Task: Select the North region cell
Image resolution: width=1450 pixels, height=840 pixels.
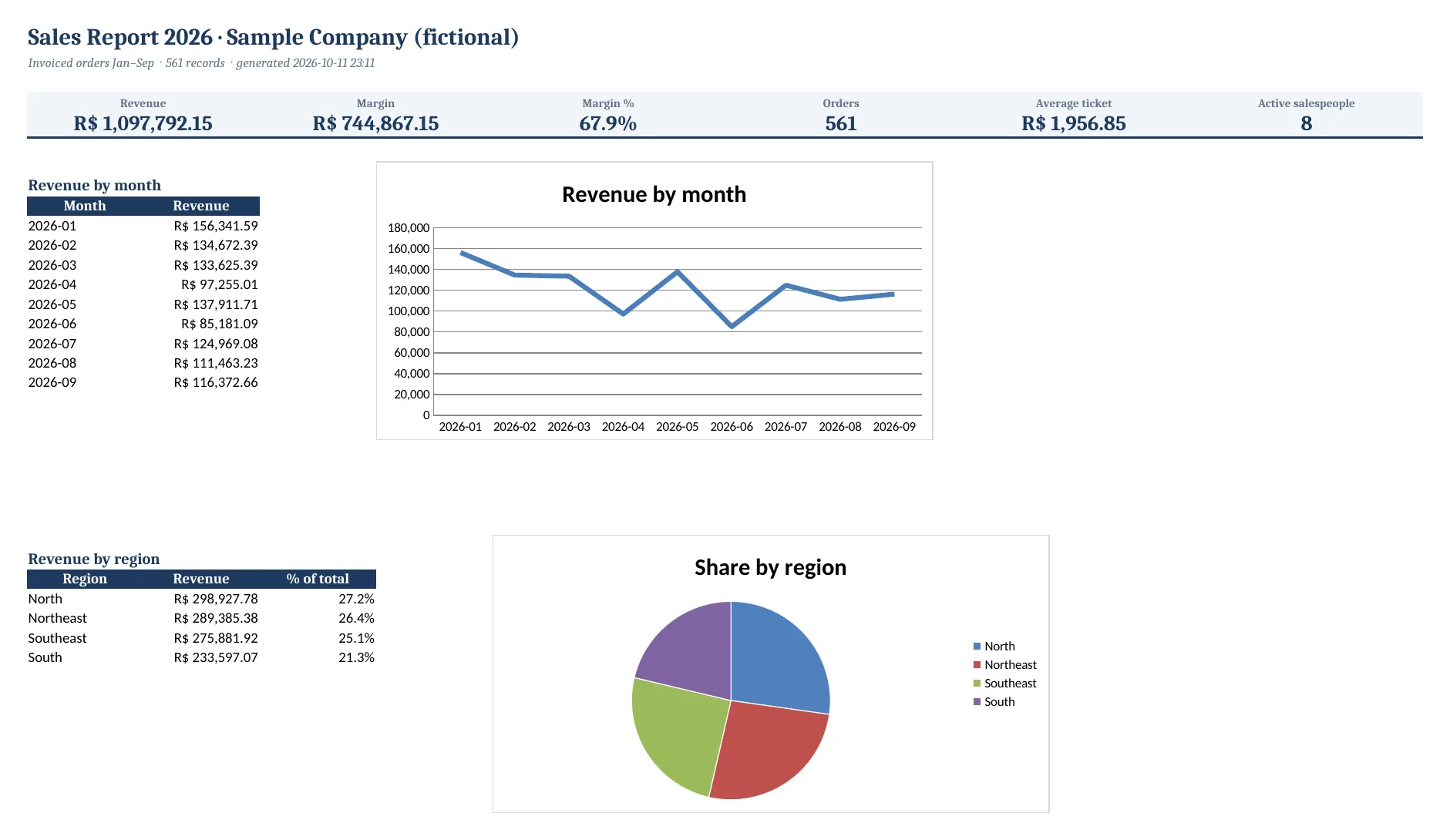Action: coord(45,599)
